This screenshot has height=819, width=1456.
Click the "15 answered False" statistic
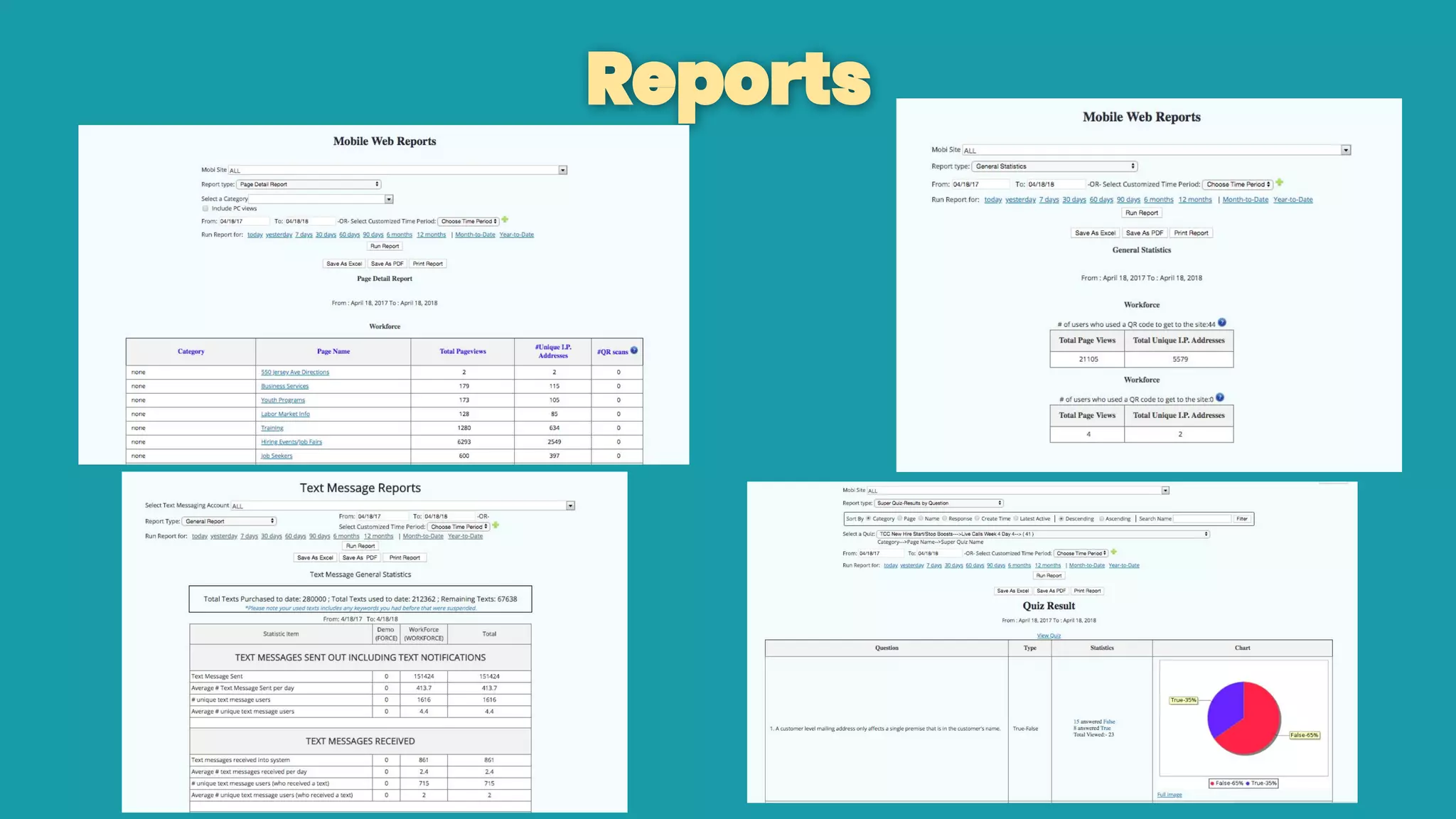point(1094,722)
